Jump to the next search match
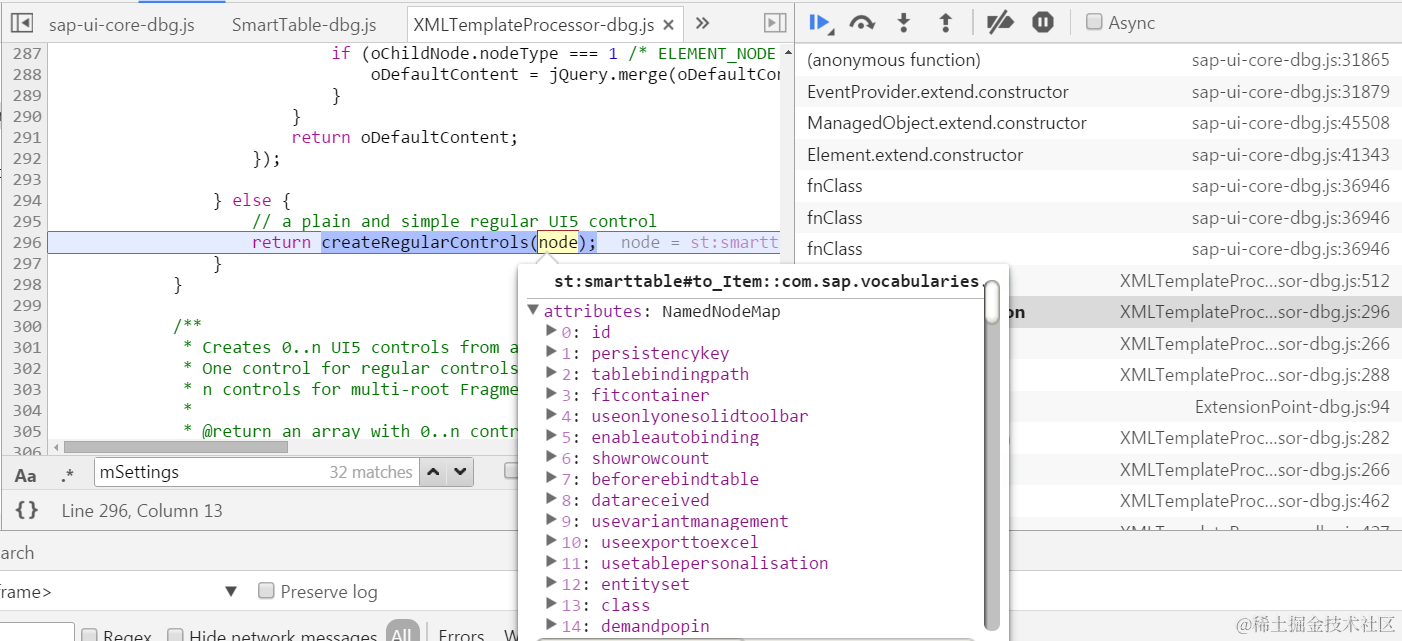1402x641 pixels. pyautogui.click(x=460, y=472)
